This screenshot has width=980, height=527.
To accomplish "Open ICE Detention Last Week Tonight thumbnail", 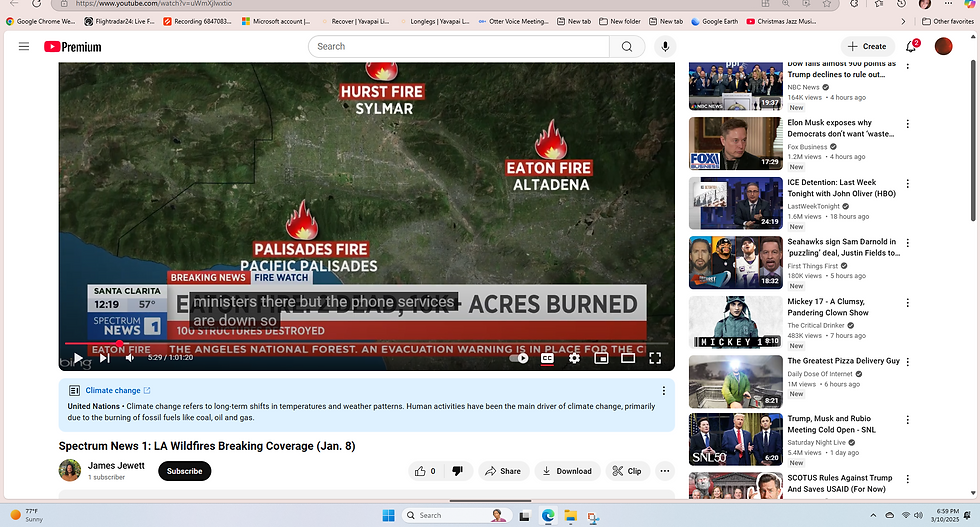I will [x=736, y=203].
